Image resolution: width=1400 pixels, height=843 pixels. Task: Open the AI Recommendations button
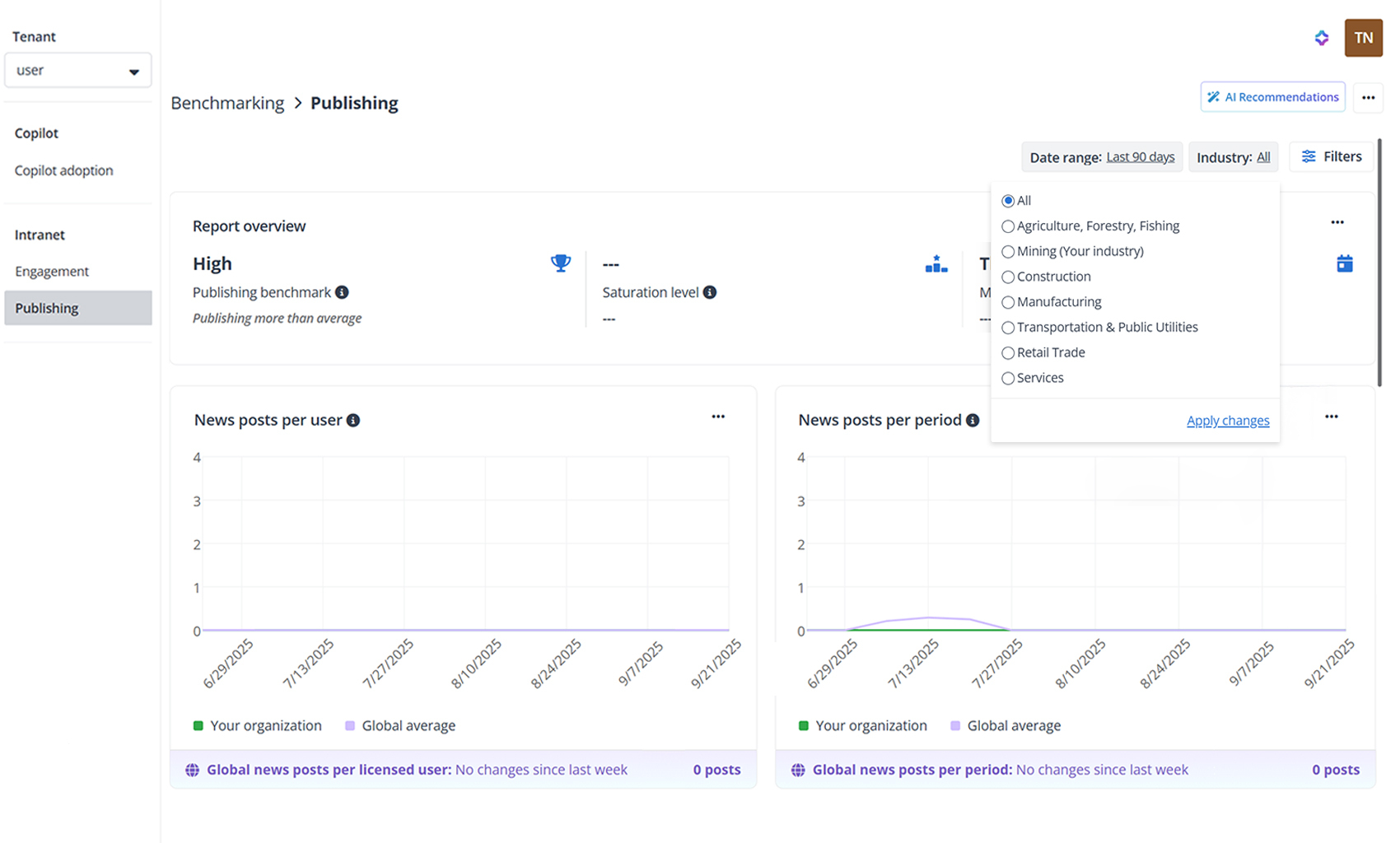pyautogui.click(x=1272, y=97)
